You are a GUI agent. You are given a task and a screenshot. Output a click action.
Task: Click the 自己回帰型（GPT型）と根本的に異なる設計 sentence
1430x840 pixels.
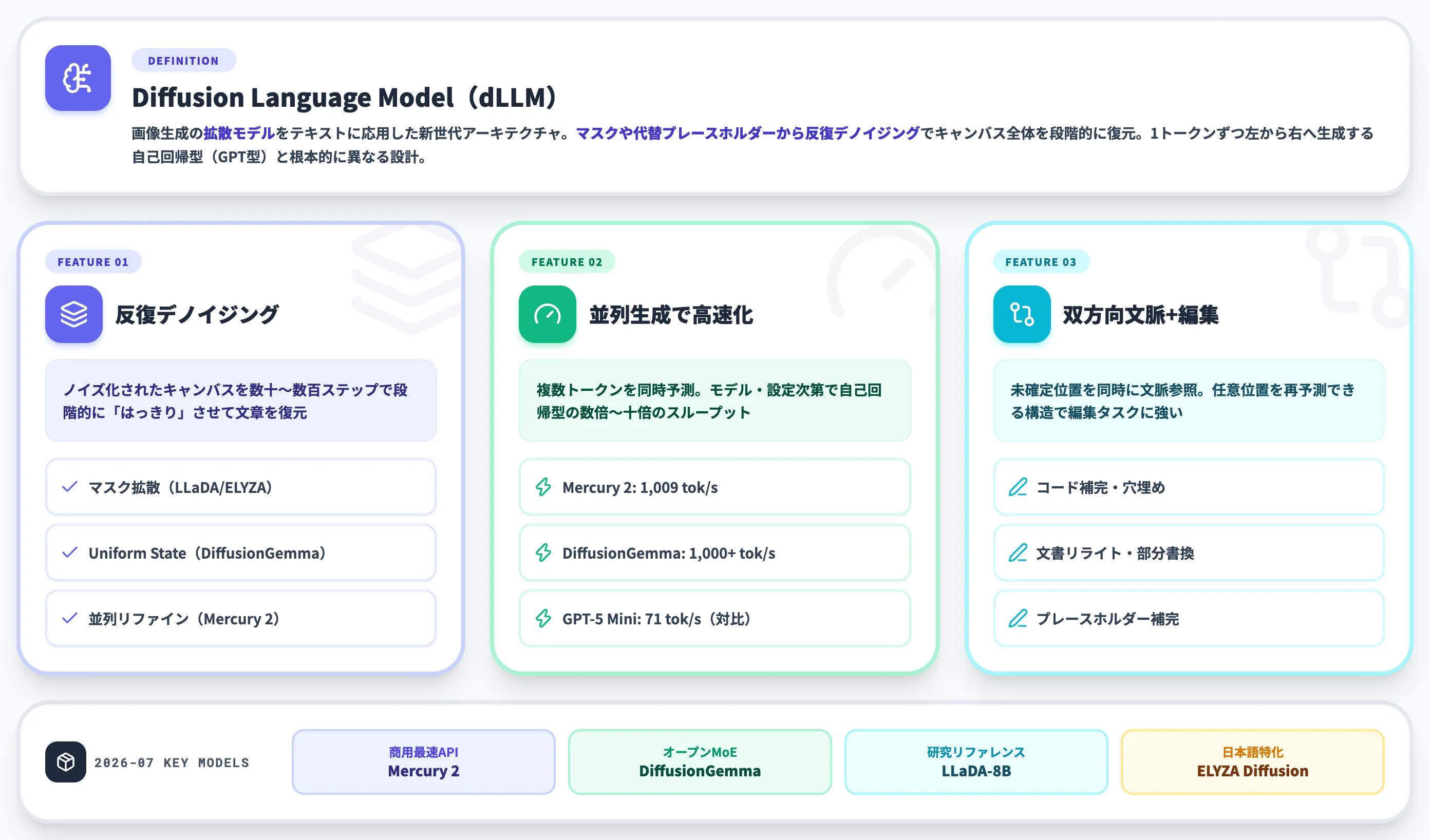[278, 157]
